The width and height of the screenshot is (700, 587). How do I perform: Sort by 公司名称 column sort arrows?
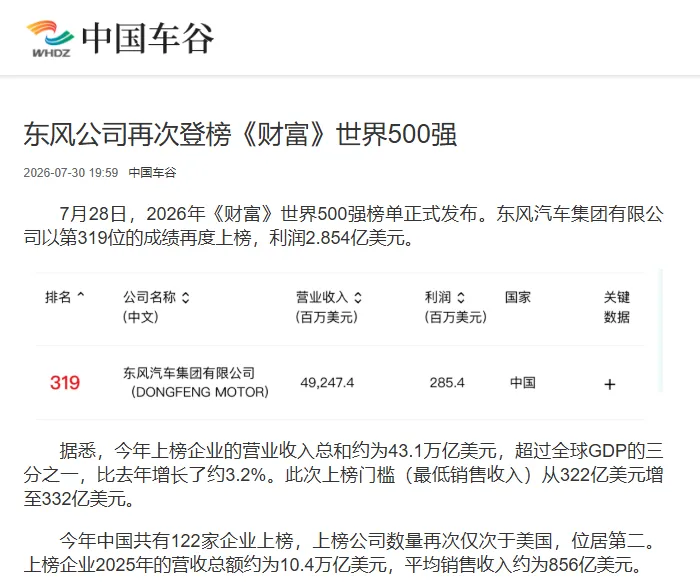[x=186, y=297]
